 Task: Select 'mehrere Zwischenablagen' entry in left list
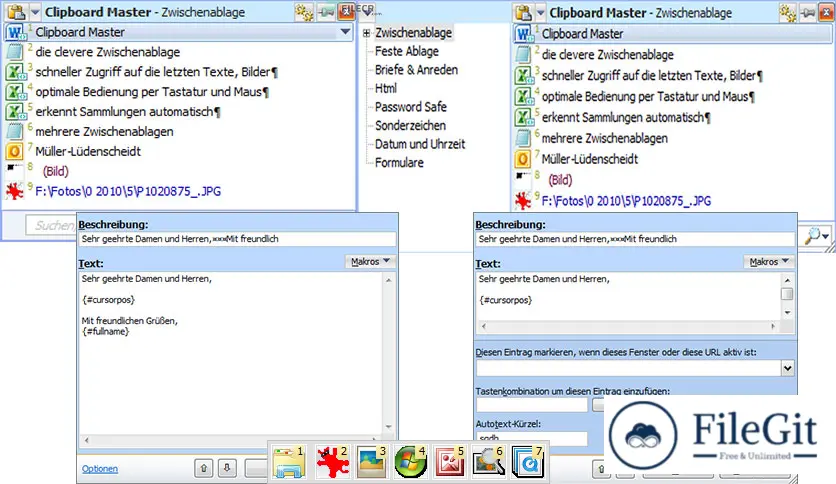104,132
